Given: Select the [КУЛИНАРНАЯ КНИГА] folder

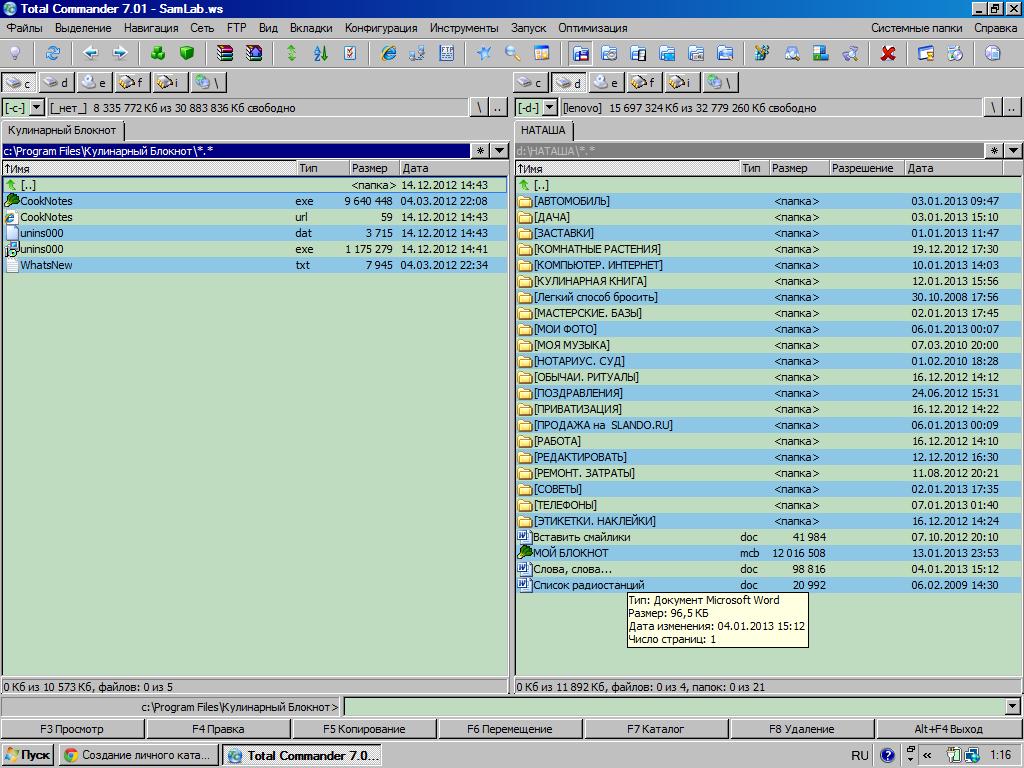Looking at the screenshot, I should click(x=768, y=281).
